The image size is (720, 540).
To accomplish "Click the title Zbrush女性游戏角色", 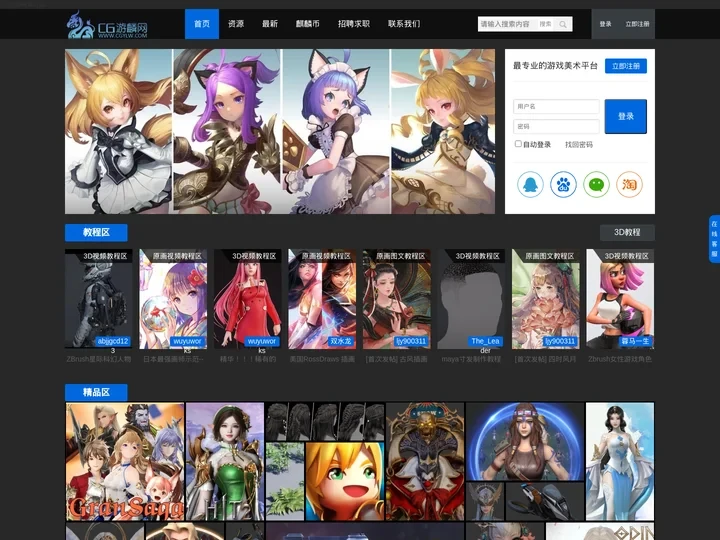I will pyautogui.click(x=620, y=359).
